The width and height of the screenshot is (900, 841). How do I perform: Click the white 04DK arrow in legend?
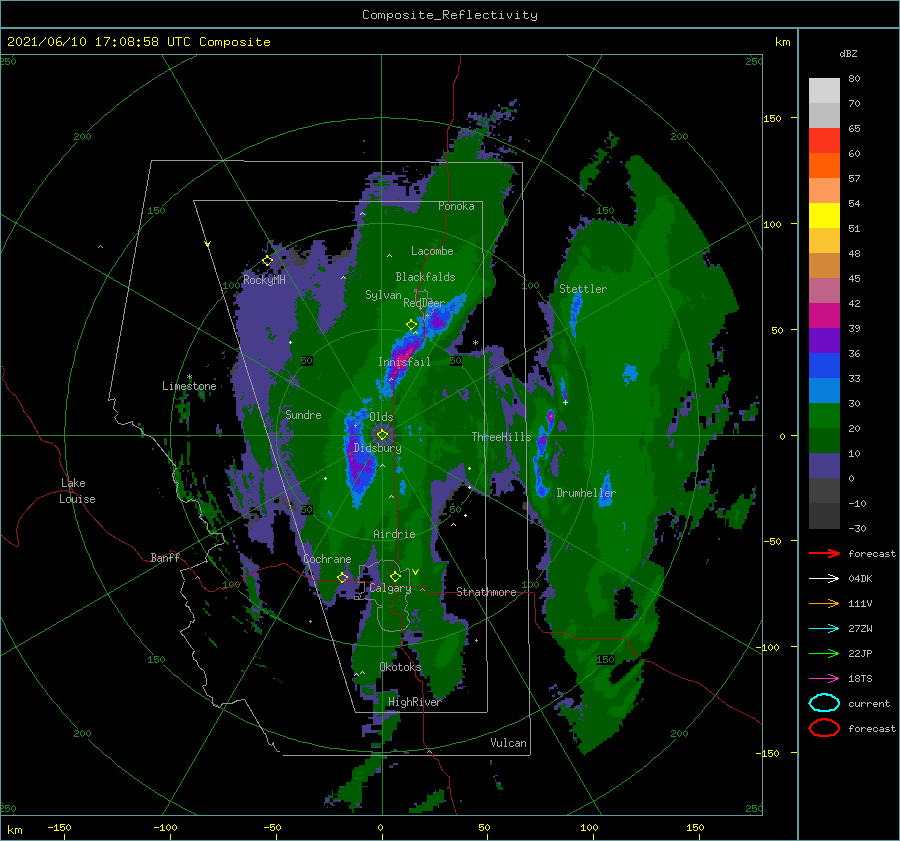tap(824, 578)
